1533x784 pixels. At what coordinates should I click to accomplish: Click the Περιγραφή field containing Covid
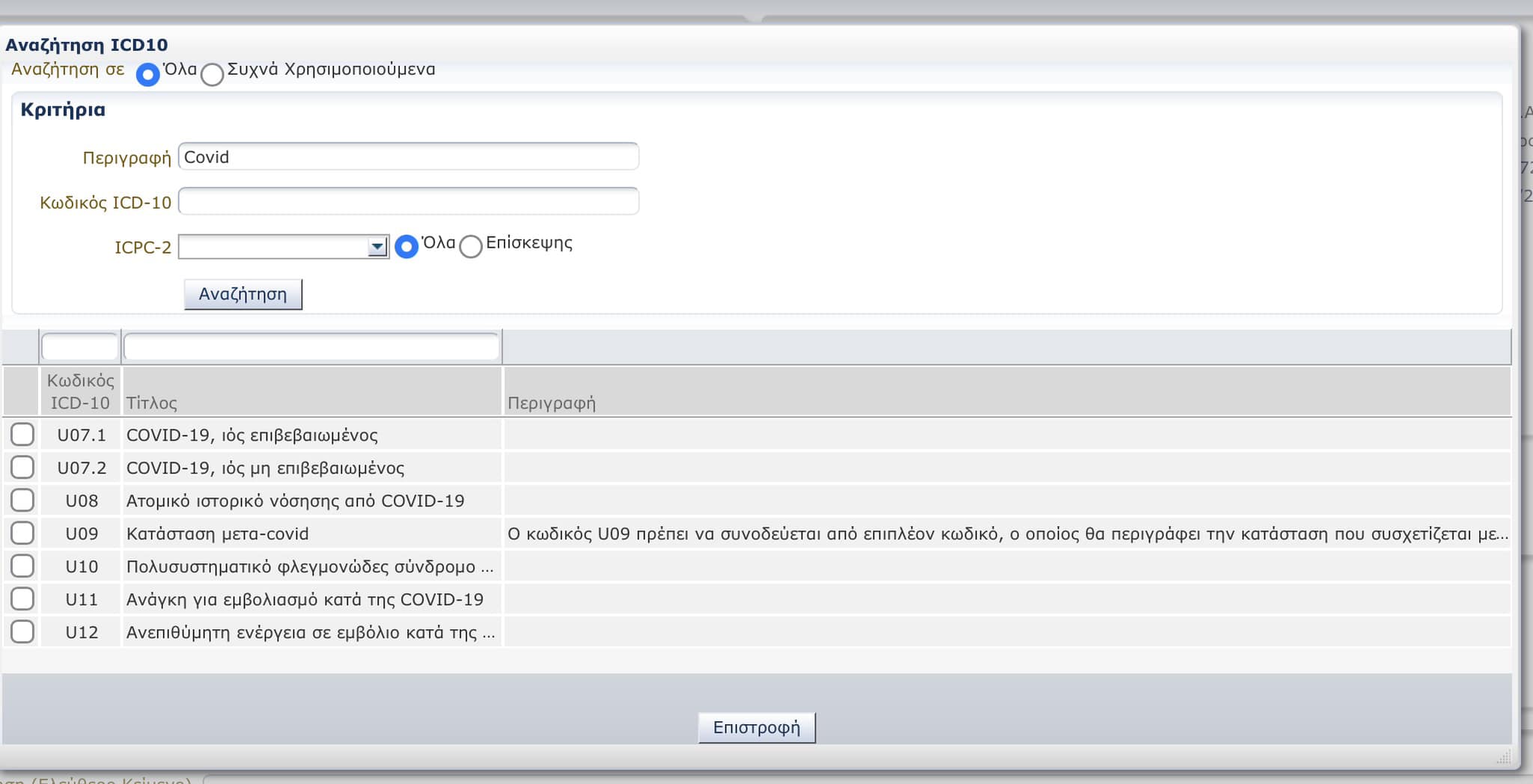coord(408,157)
